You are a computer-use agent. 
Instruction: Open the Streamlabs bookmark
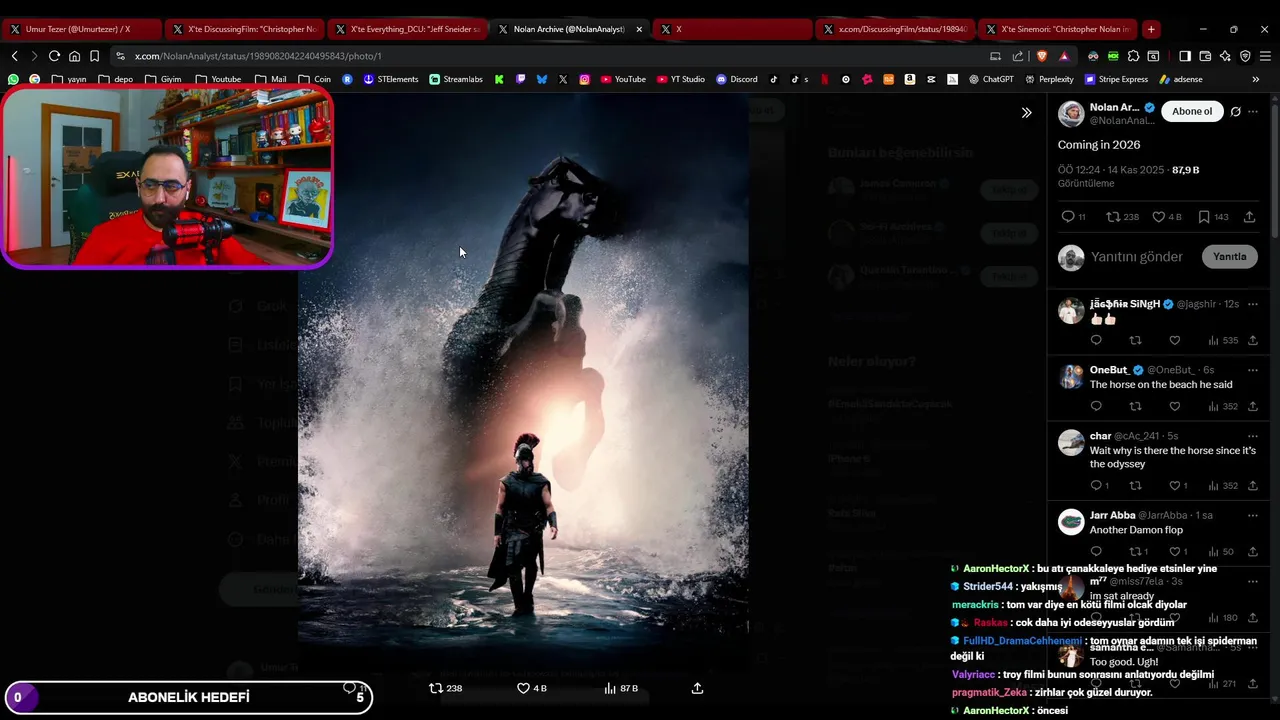(x=456, y=79)
